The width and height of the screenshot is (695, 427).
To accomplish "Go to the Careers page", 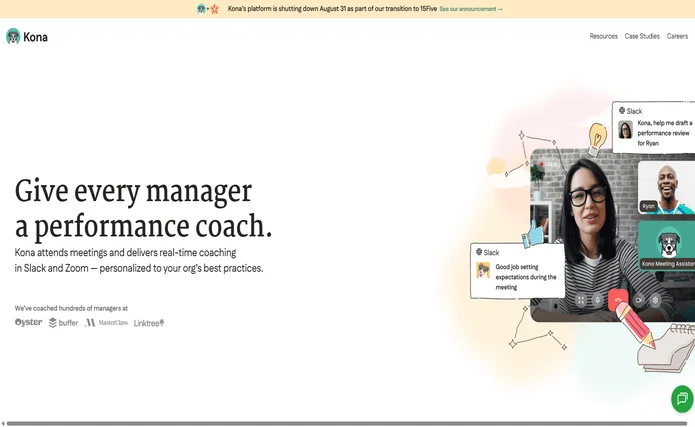I will (677, 37).
